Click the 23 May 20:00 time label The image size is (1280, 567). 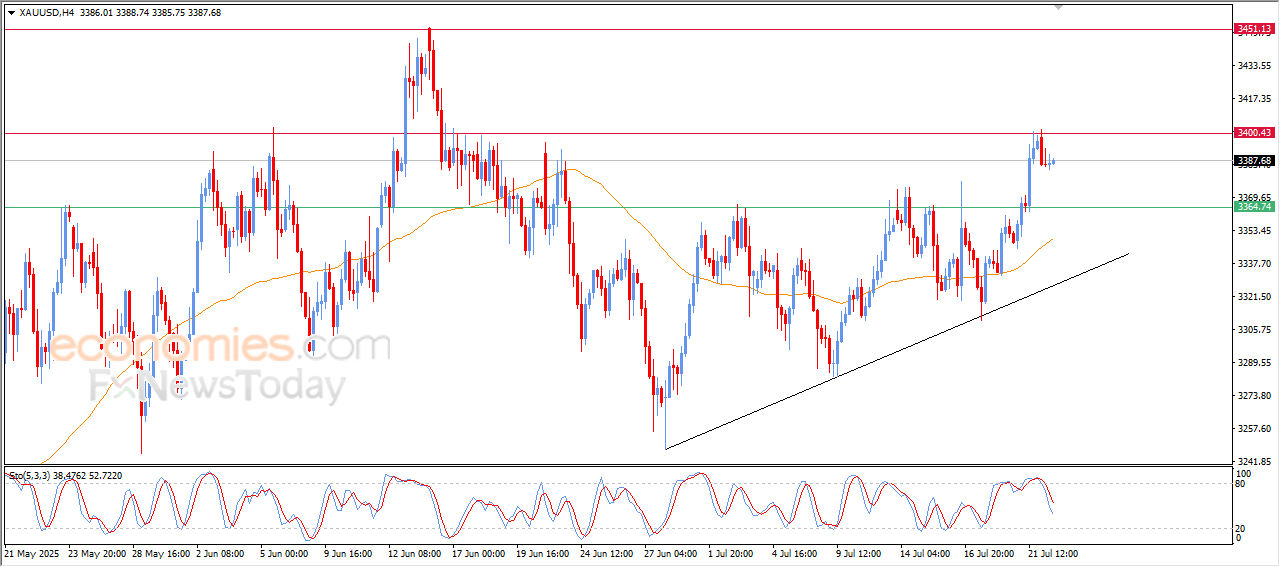click(x=97, y=553)
